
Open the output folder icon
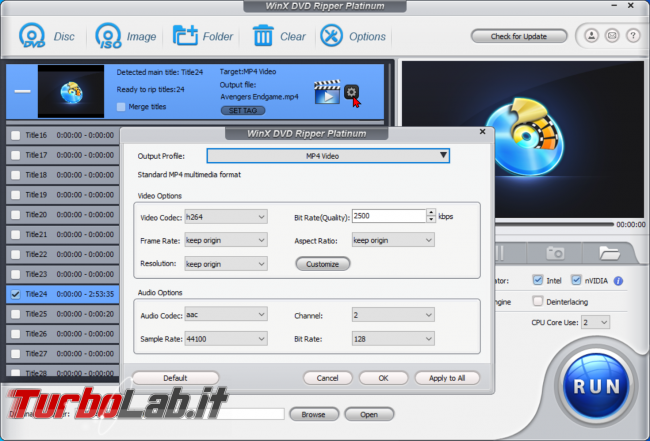point(609,252)
